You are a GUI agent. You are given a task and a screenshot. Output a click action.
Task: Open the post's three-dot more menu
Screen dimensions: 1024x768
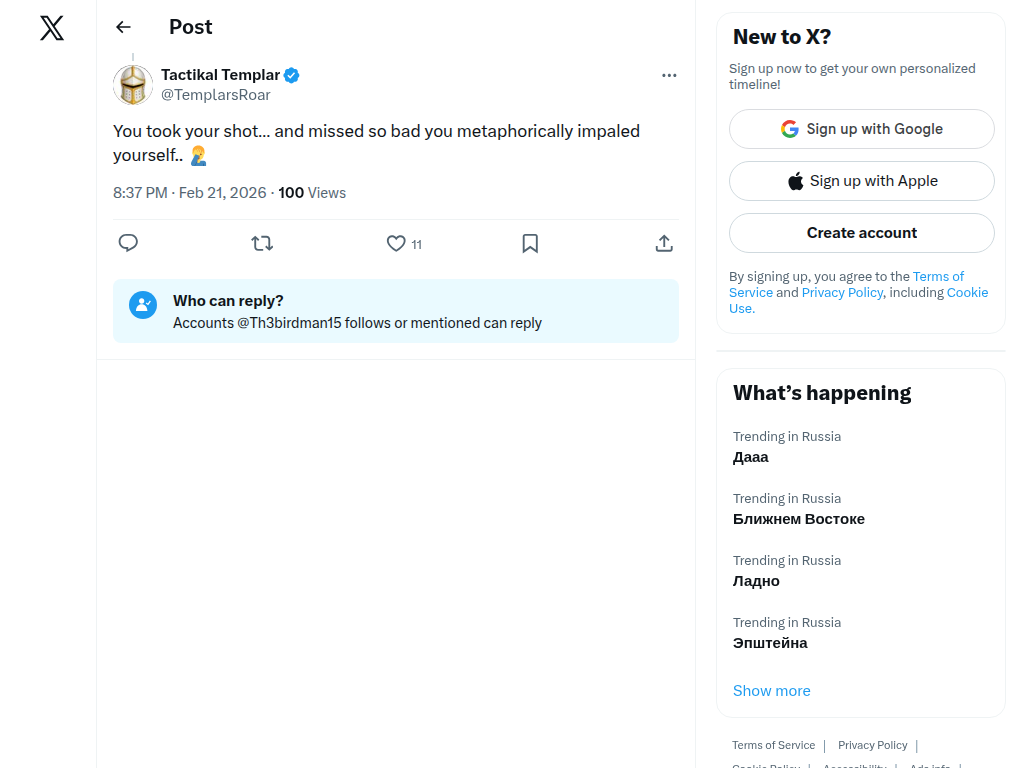pyautogui.click(x=669, y=75)
